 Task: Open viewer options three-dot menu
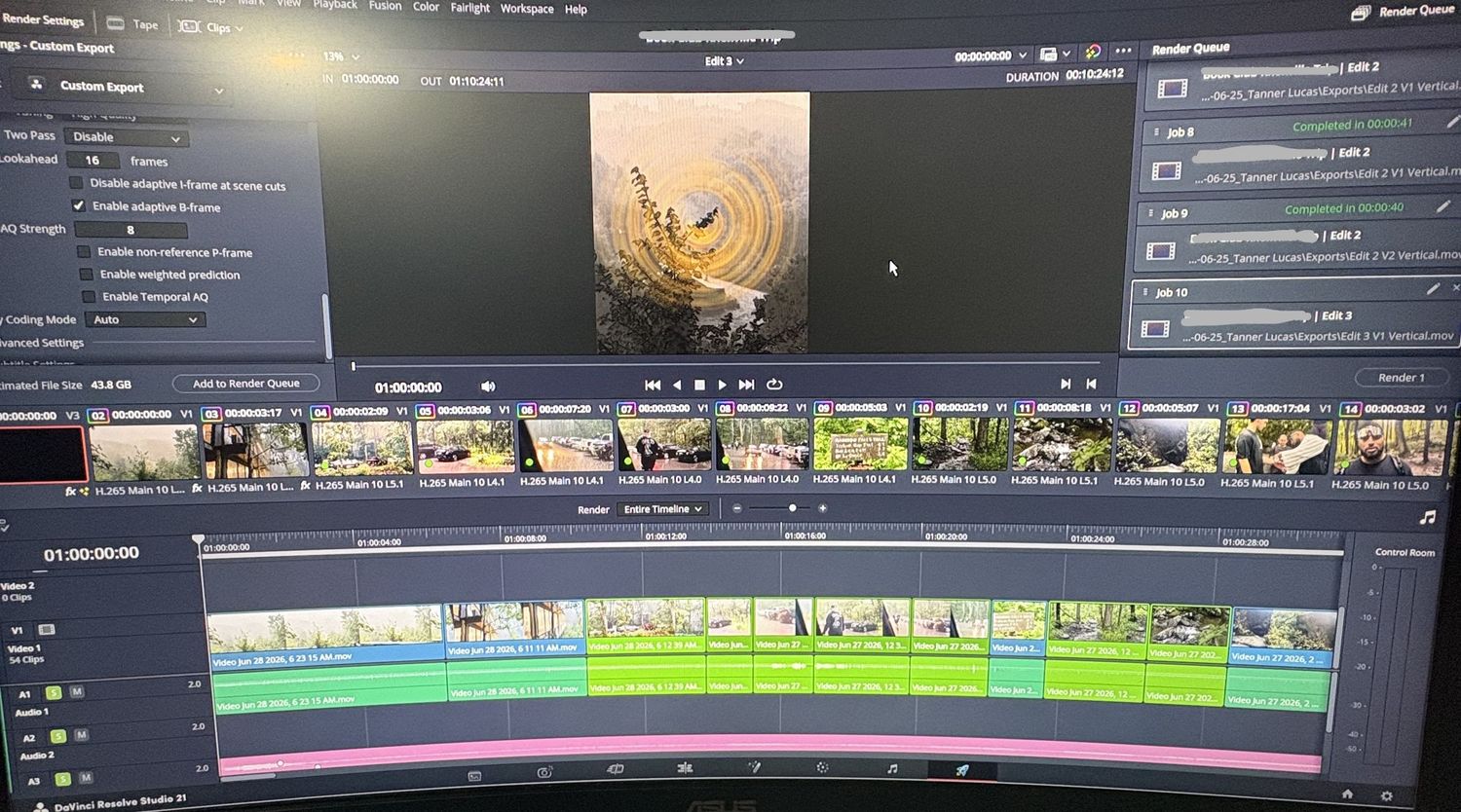(x=1123, y=51)
